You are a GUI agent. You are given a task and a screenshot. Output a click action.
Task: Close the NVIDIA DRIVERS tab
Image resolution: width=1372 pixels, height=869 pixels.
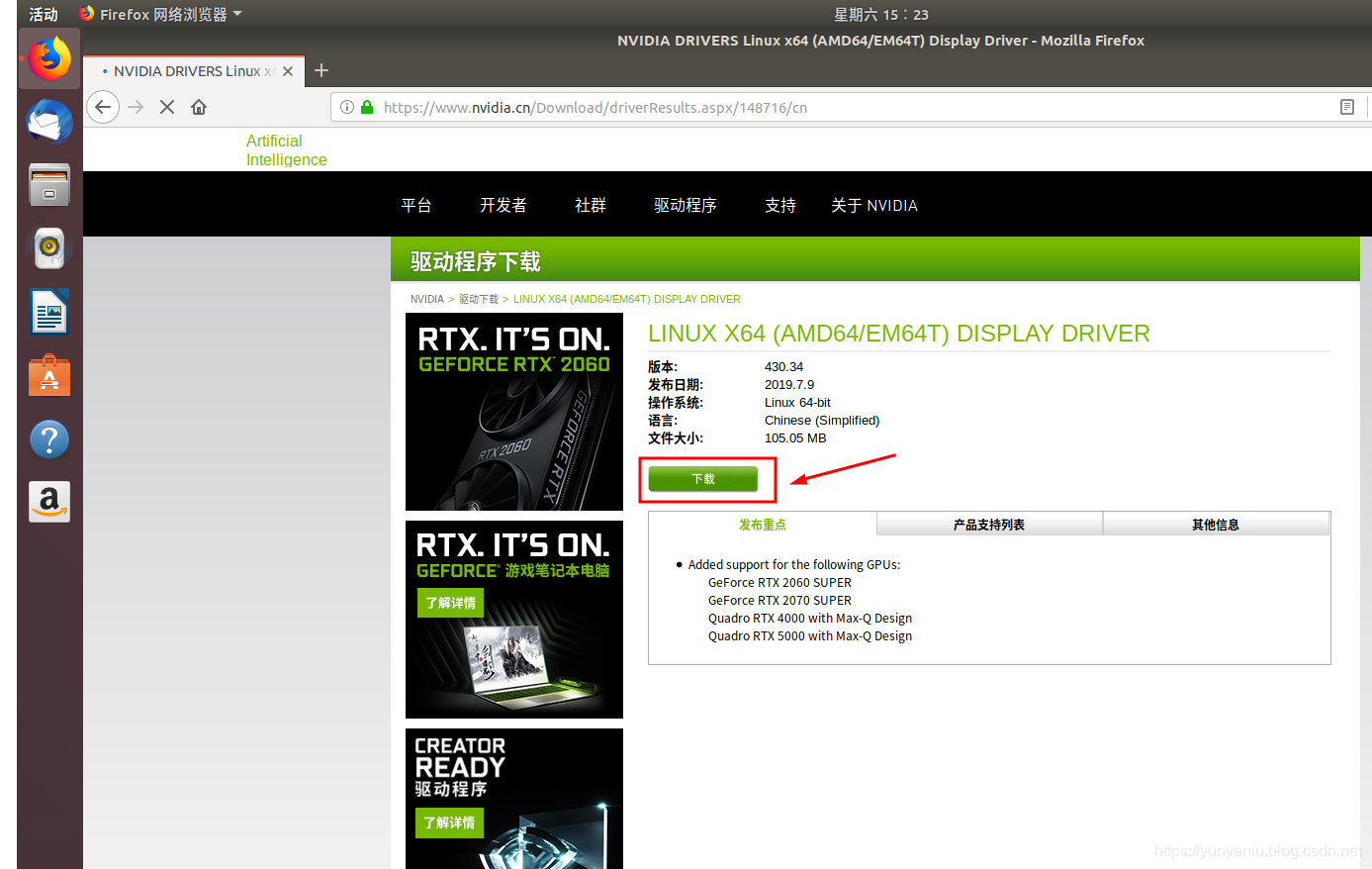pos(288,71)
